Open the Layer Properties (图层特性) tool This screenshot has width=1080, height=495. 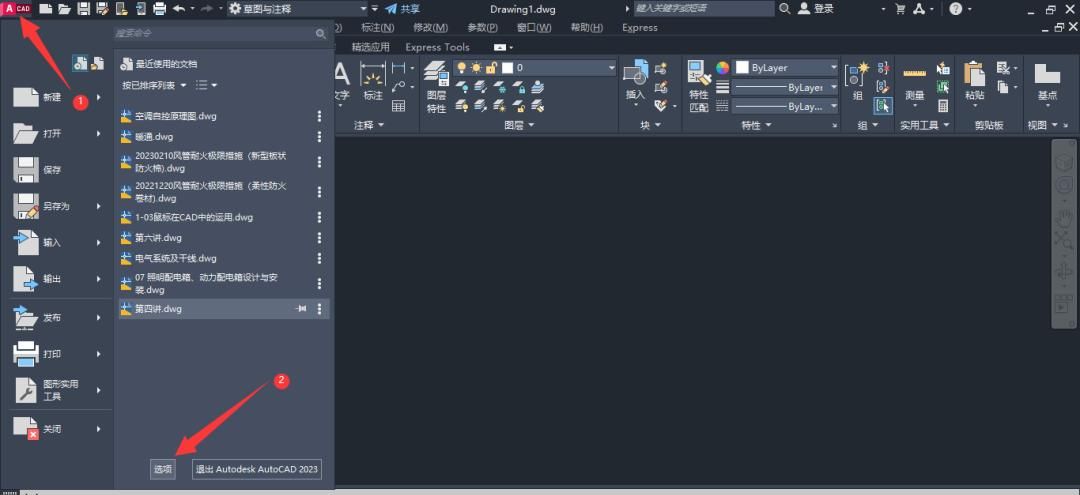[x=436, y=87]
